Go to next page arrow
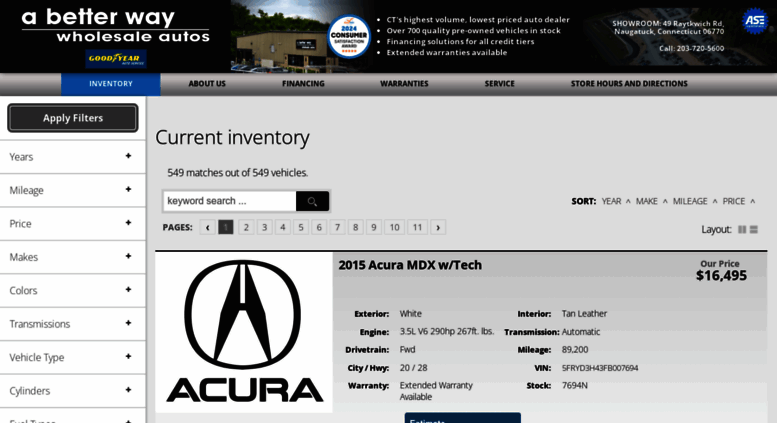Screen dimensions: 777x423 [x=438, y=227]
